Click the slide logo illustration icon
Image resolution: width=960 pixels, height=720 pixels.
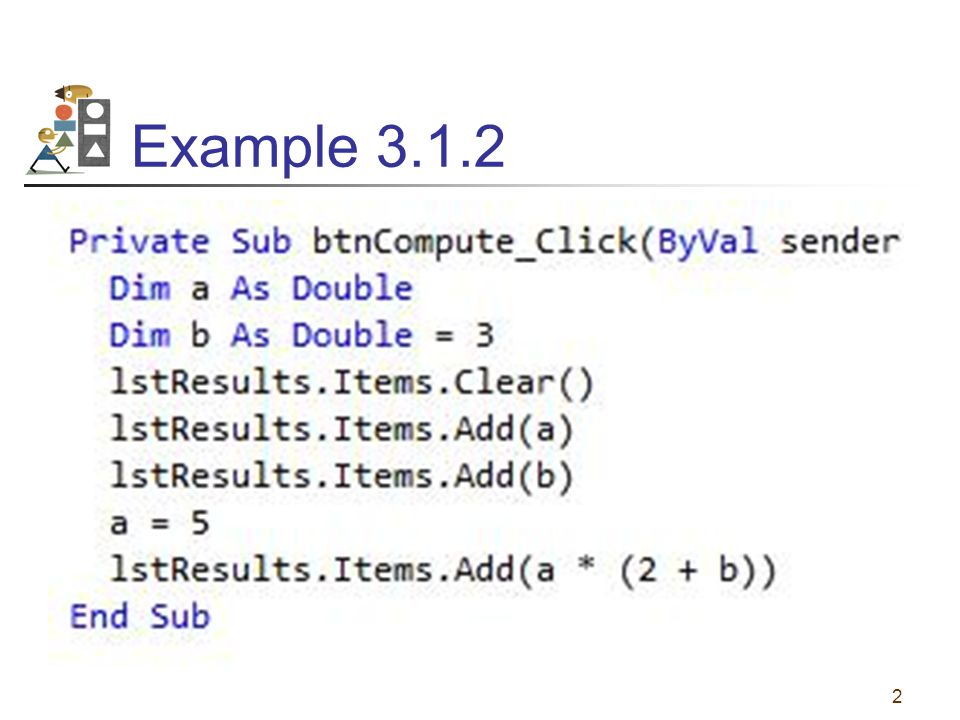coord(69,129)
